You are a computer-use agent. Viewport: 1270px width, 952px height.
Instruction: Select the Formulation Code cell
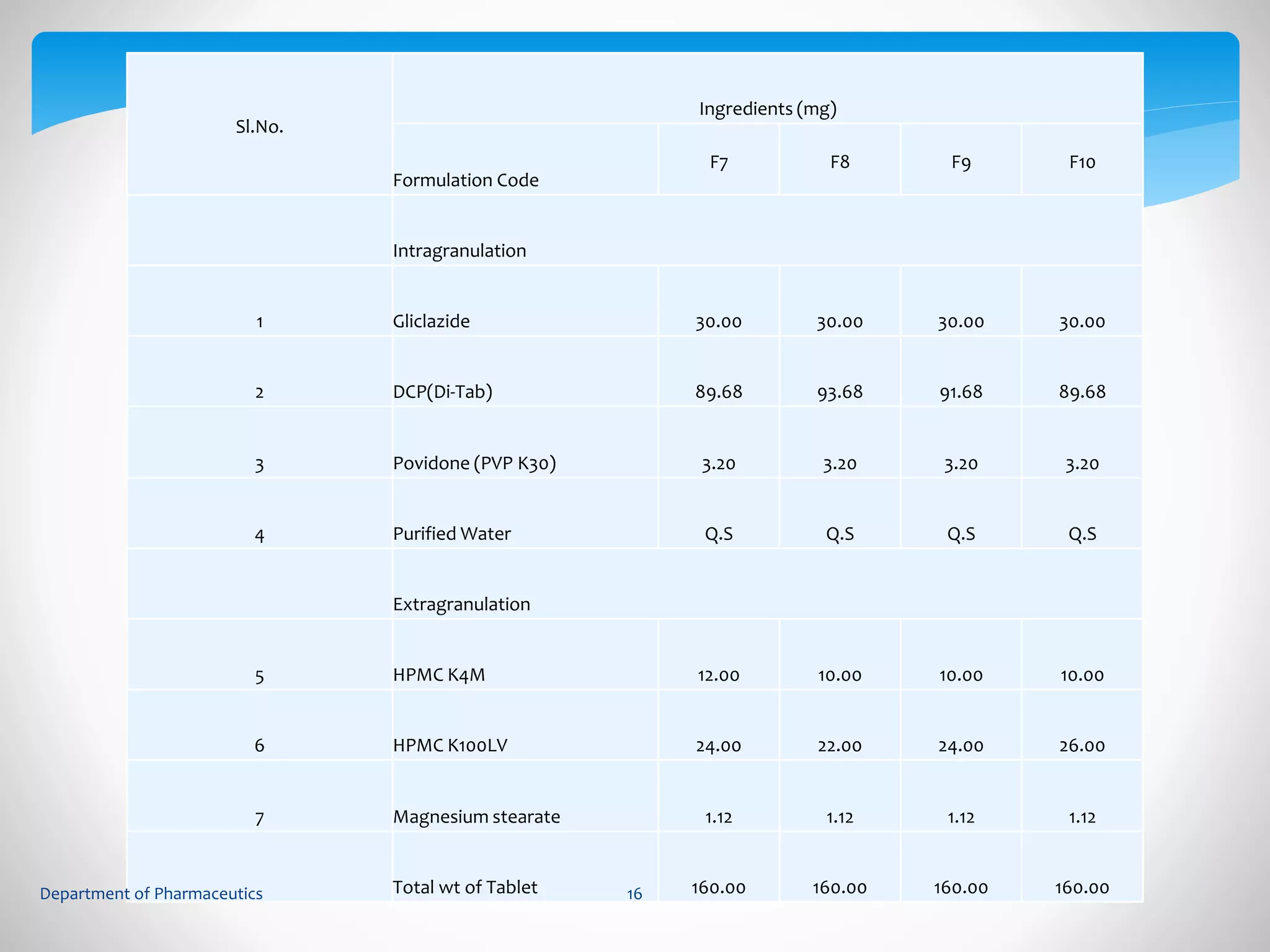(466, 180)
